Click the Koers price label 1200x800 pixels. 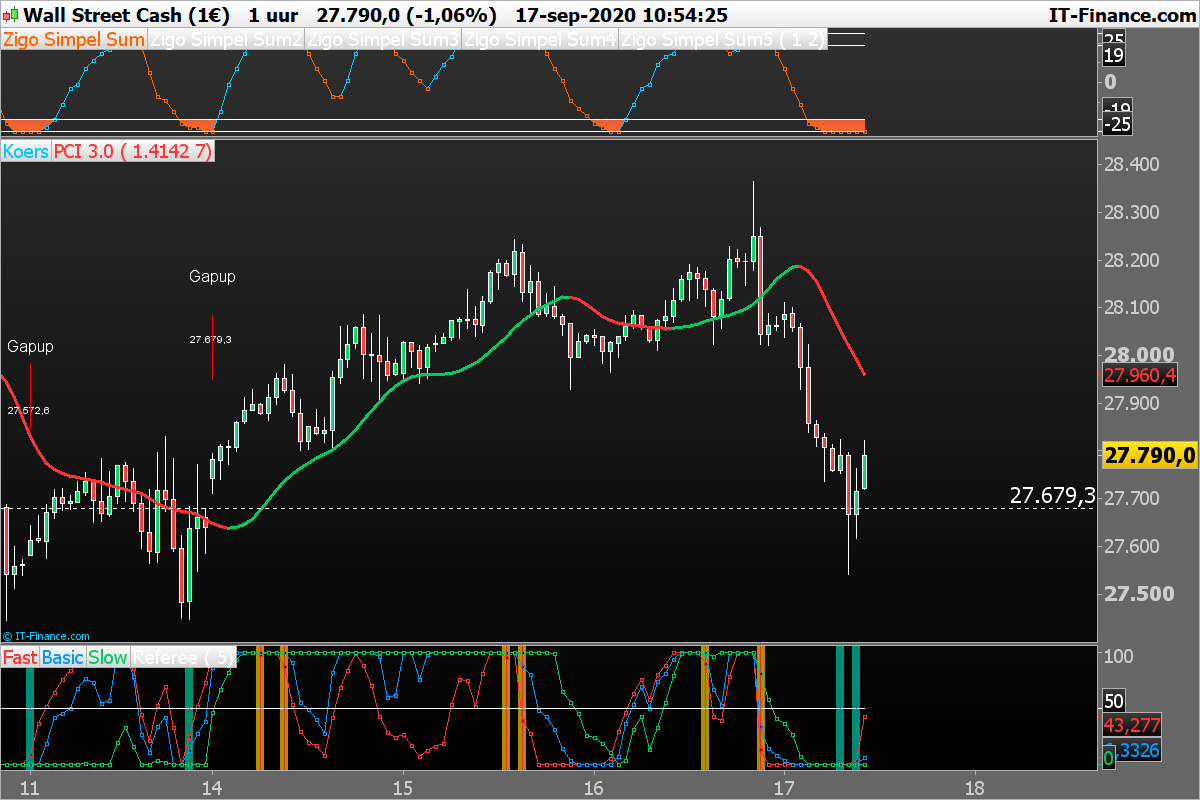26,152
